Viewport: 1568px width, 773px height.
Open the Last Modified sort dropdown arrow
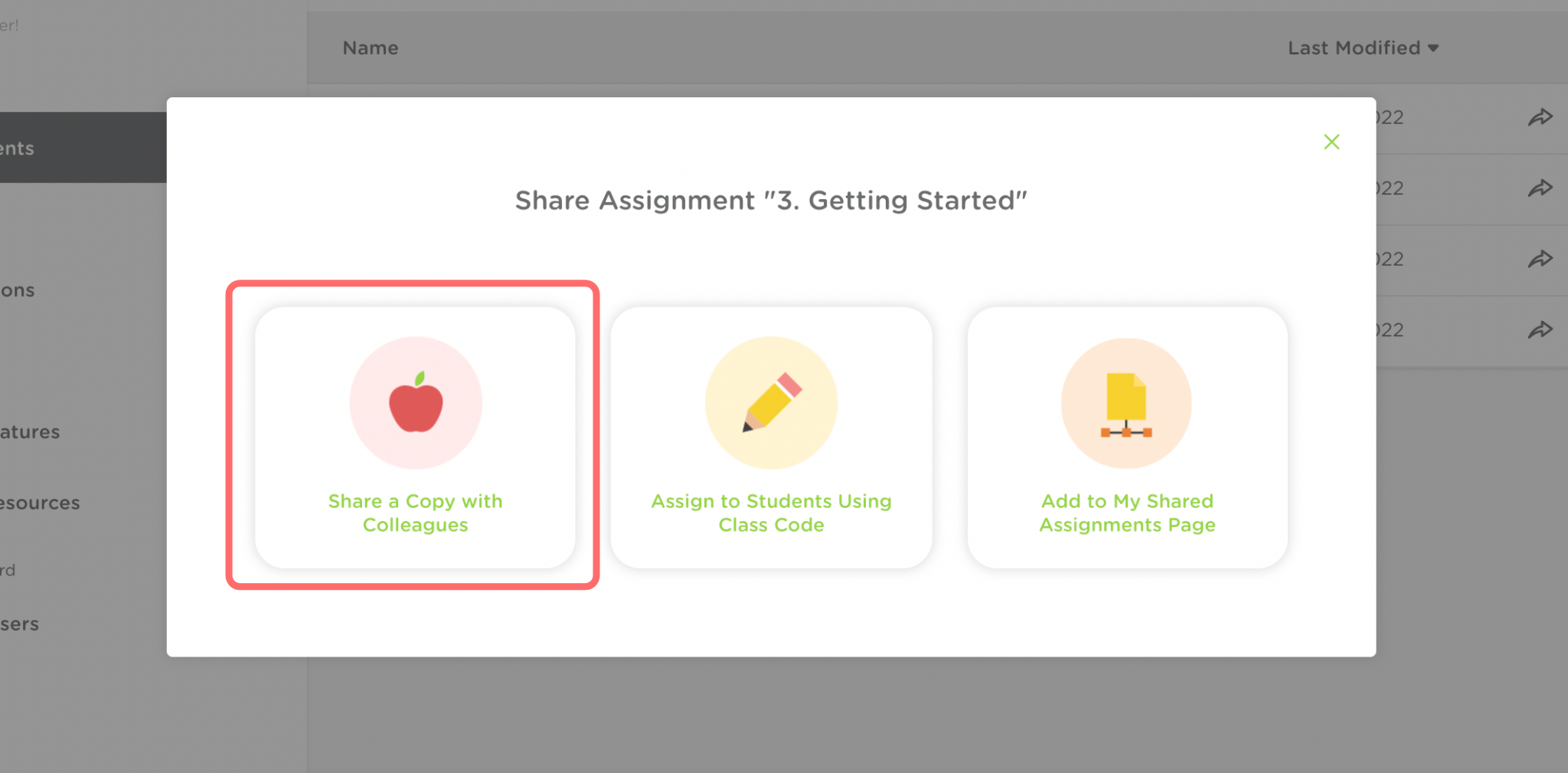click(1433, 48)
